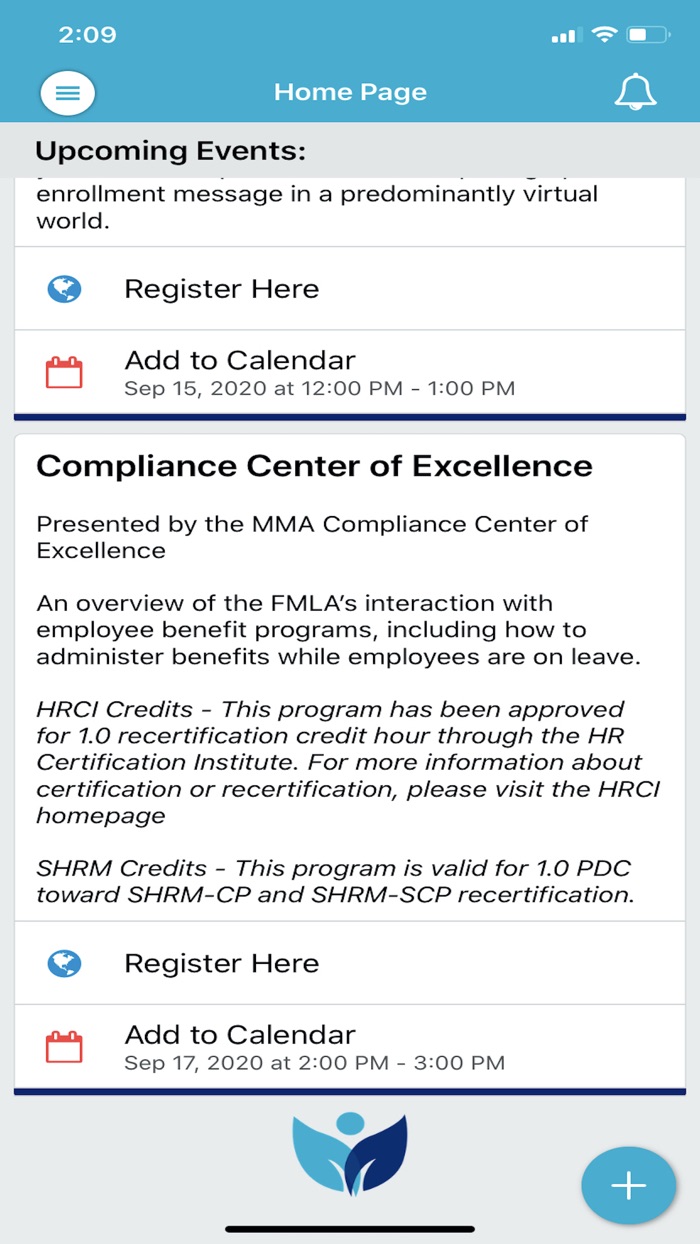Viewport: 700px width, 1244px height.
Task: Tap the battery indicator in status bar
Action: point(643,33)
